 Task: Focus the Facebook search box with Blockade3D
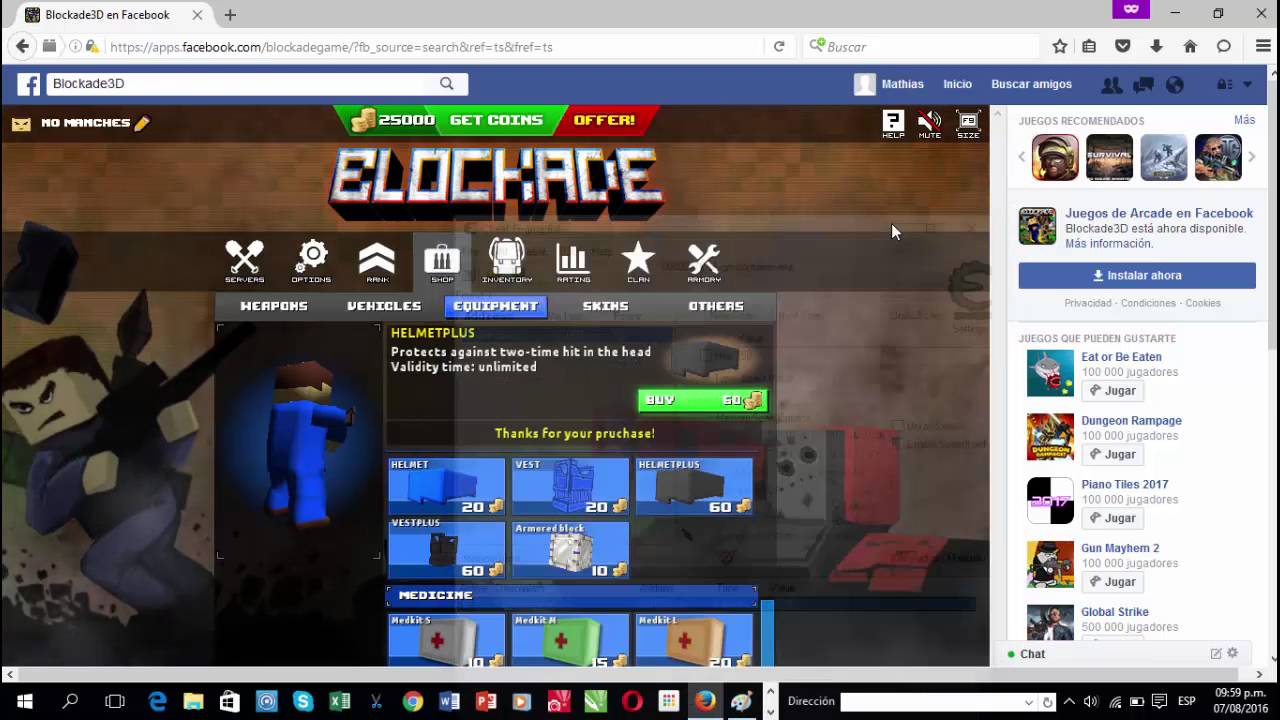click(238, 84)
